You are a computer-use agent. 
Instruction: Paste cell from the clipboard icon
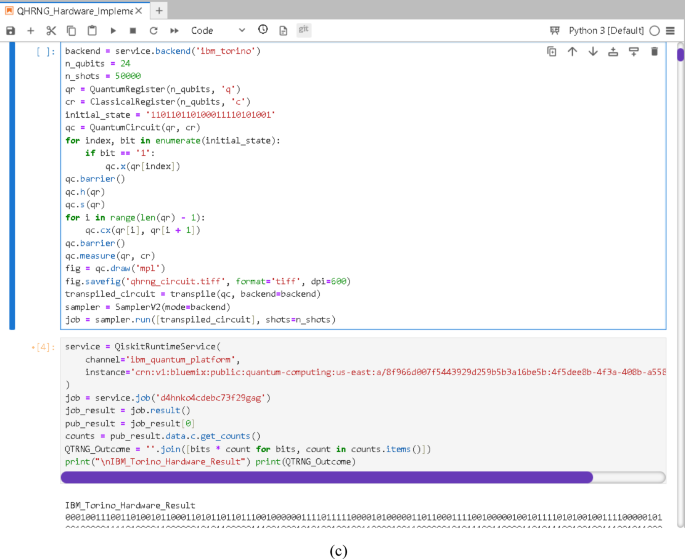click(92, 31)
